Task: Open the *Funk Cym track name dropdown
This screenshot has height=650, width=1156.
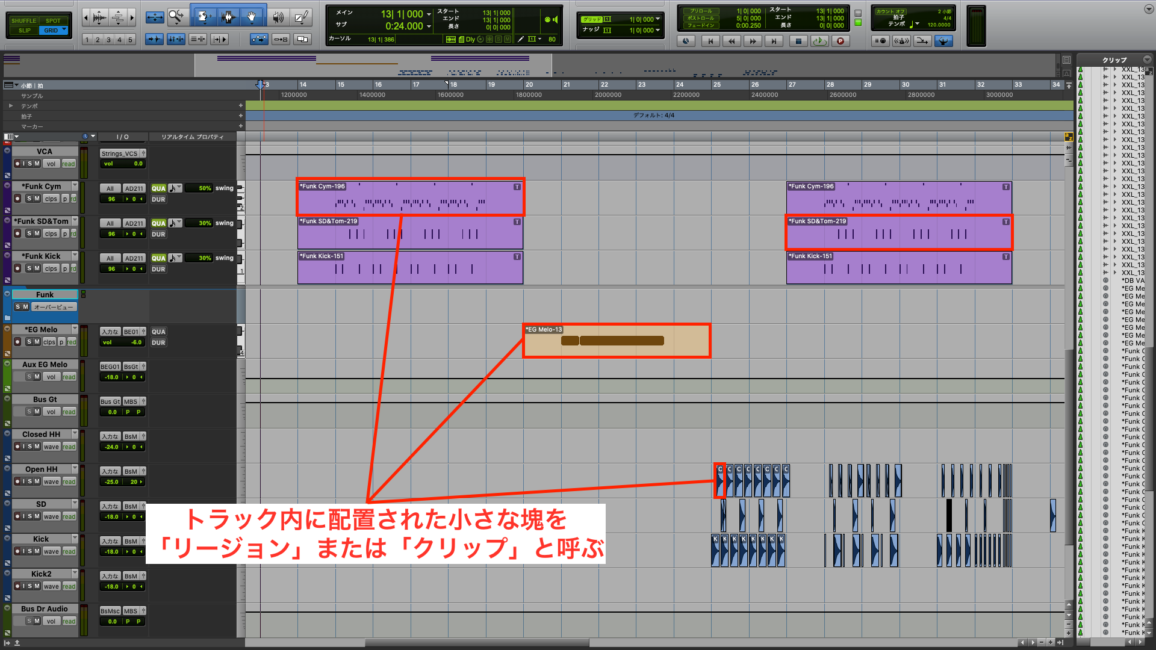Action: [x=74, y=186]
